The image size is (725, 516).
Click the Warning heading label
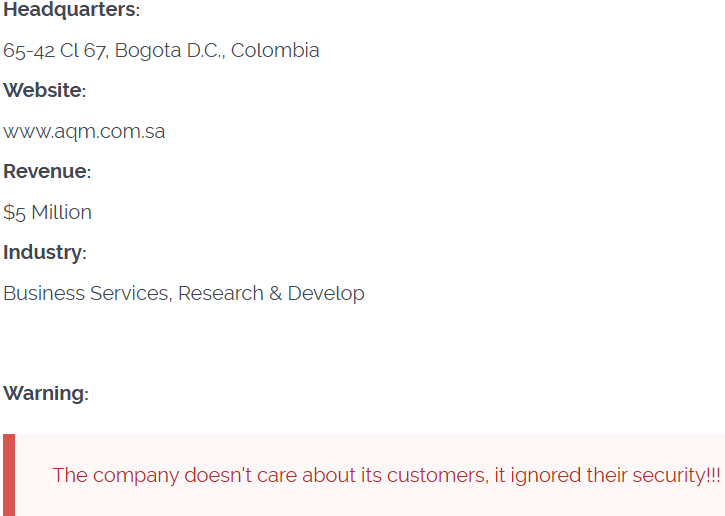tap(45, 394)
